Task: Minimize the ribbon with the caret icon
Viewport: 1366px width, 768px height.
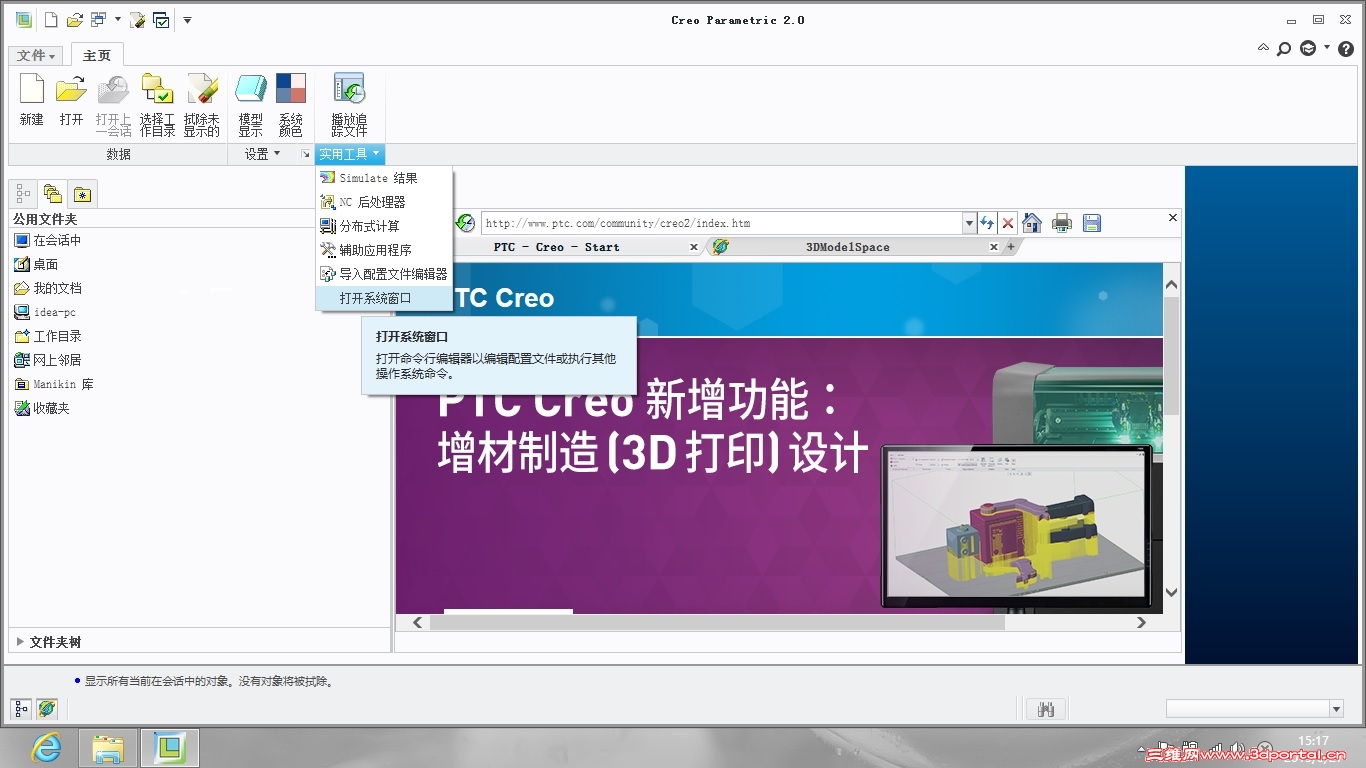Action: (1263, 48)
